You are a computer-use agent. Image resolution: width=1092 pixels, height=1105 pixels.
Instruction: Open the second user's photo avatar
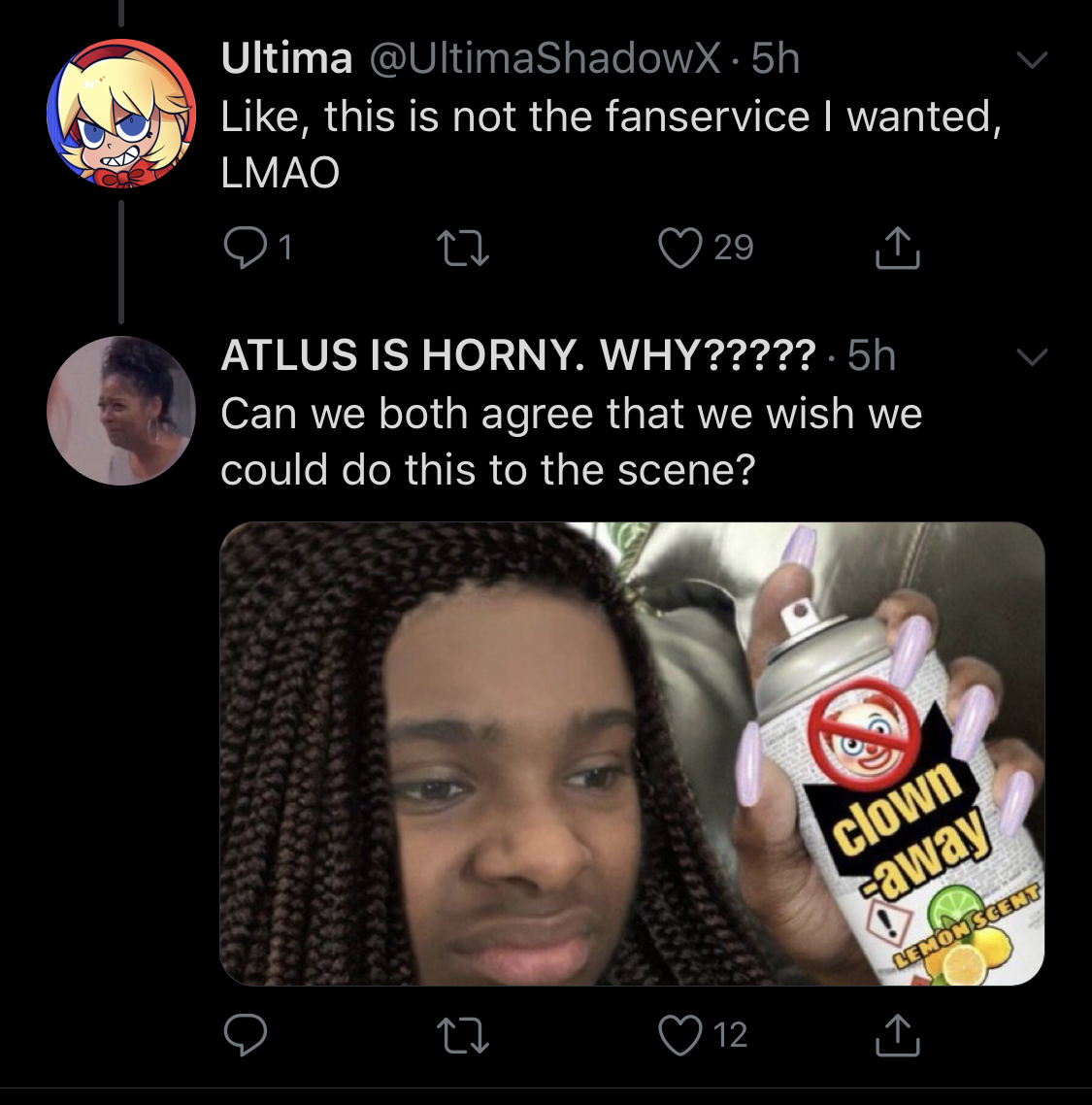121,411
